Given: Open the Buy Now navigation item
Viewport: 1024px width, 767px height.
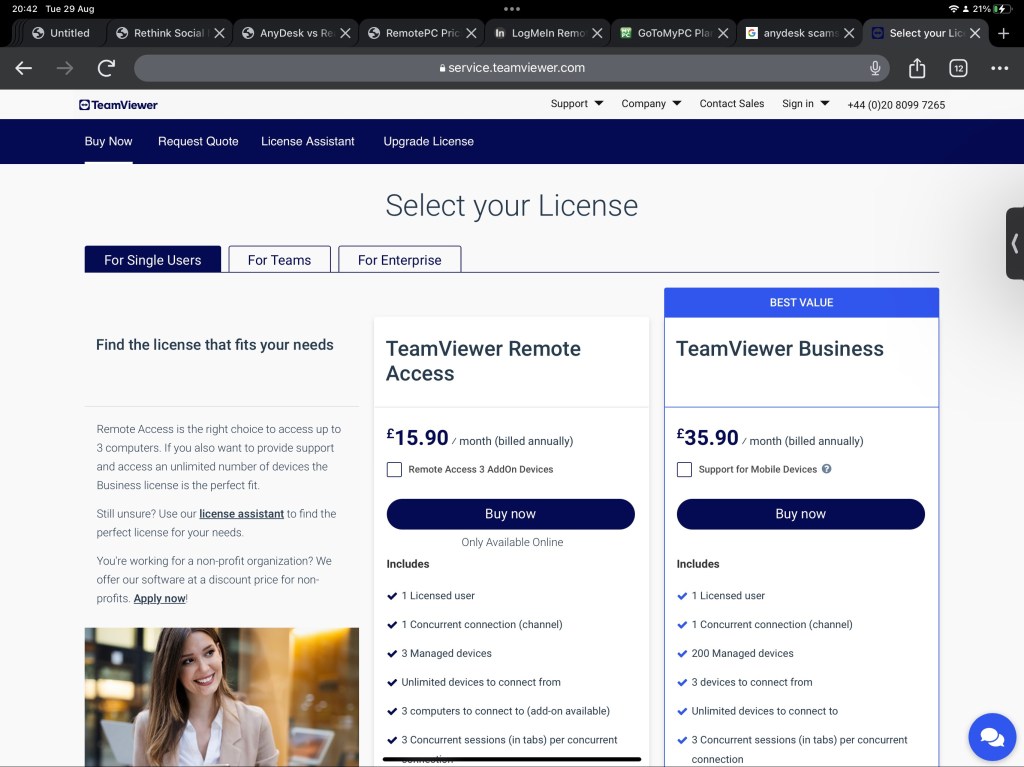Looking at the screenshot, I should 108,141.
